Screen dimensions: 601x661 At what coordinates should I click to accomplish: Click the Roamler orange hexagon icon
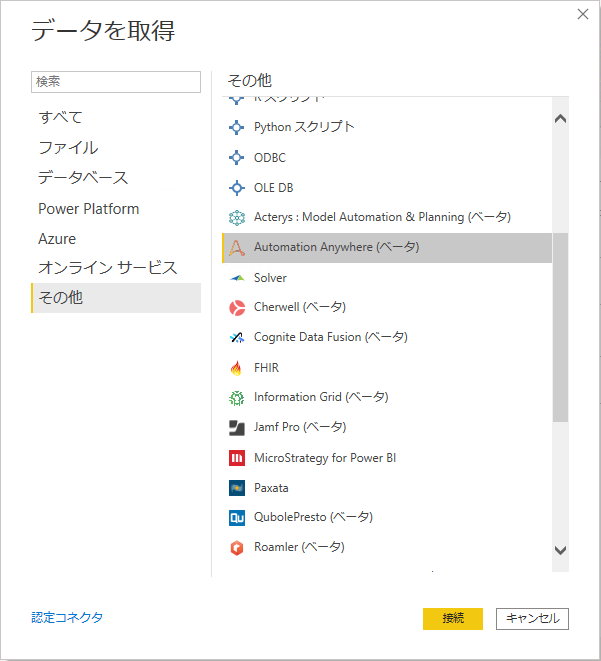tap(236, 548)
